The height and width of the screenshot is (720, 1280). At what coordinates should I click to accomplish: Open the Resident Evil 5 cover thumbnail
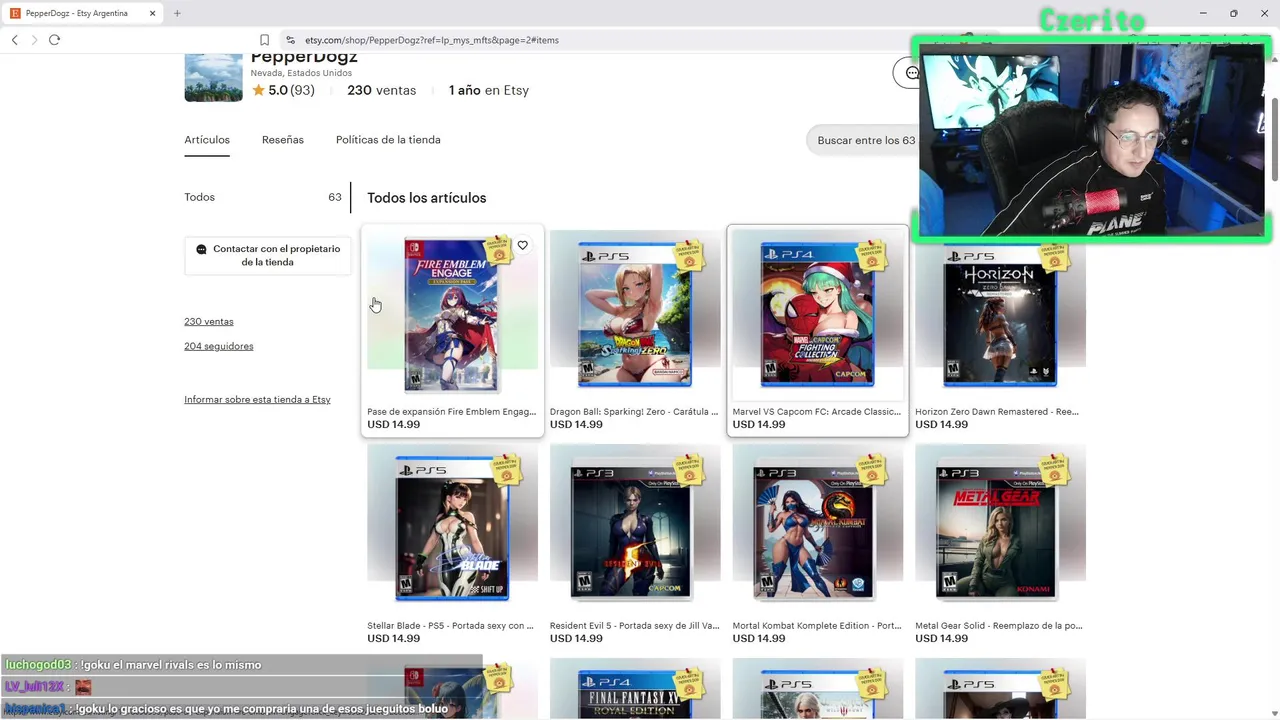[x=635, y=529]
